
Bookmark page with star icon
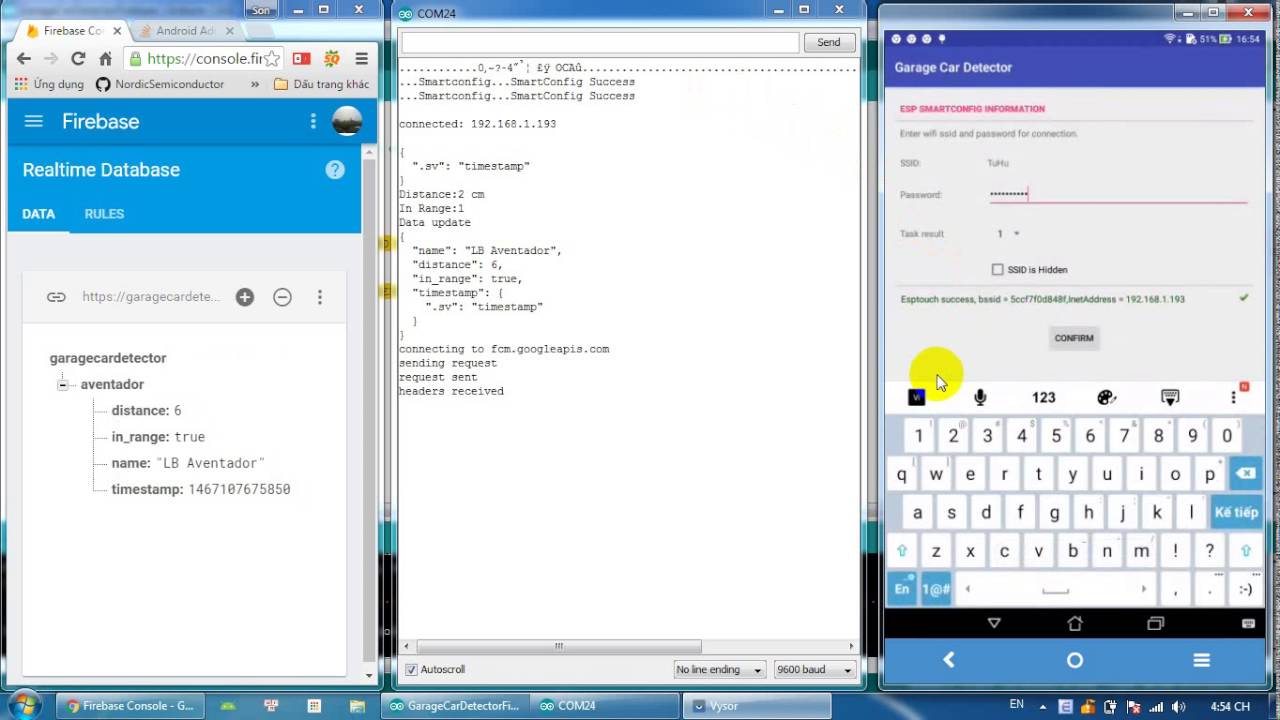(x=274, y=59)
